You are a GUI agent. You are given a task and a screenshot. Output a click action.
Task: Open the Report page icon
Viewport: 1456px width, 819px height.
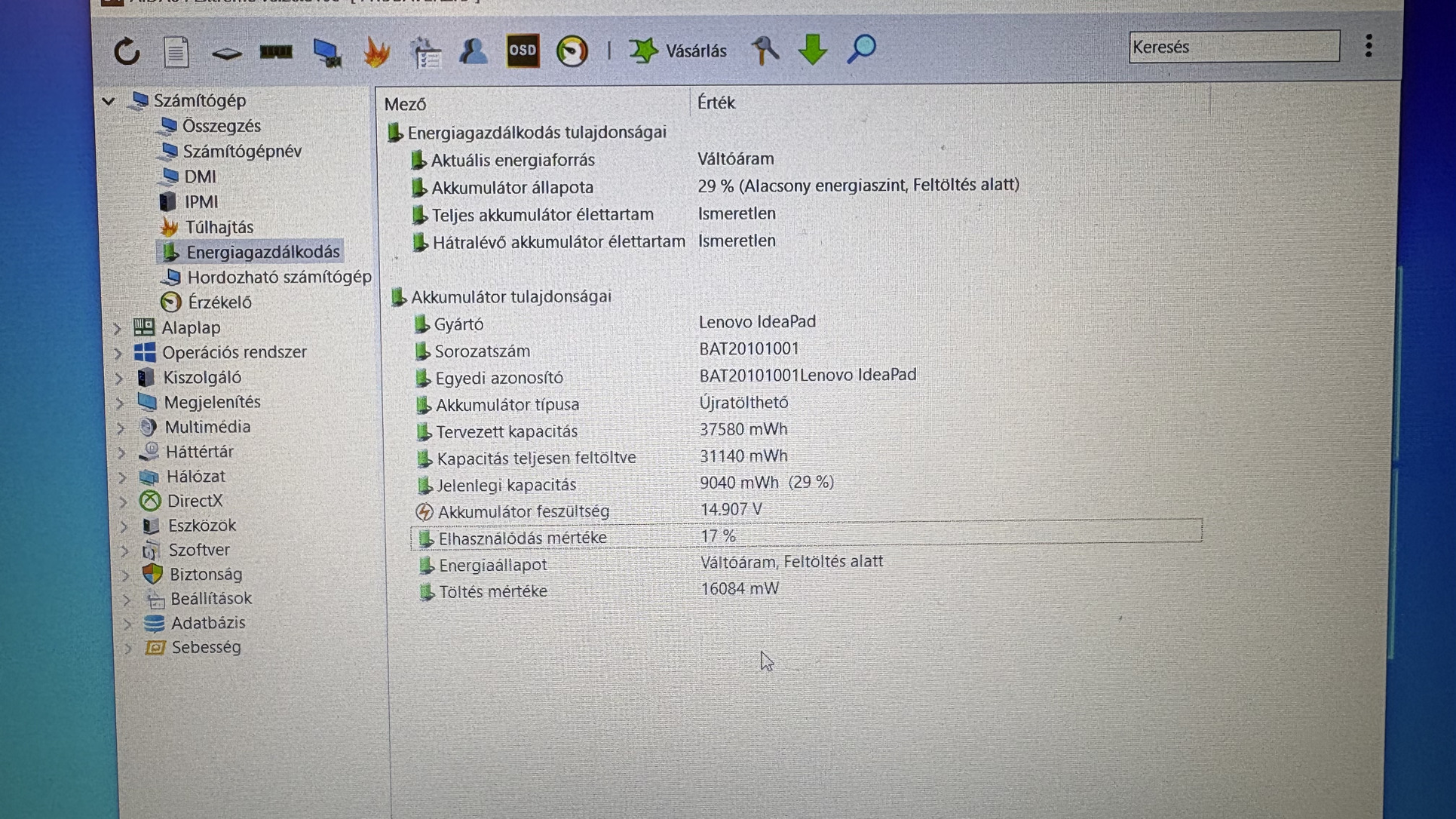(x=176, y=52)
